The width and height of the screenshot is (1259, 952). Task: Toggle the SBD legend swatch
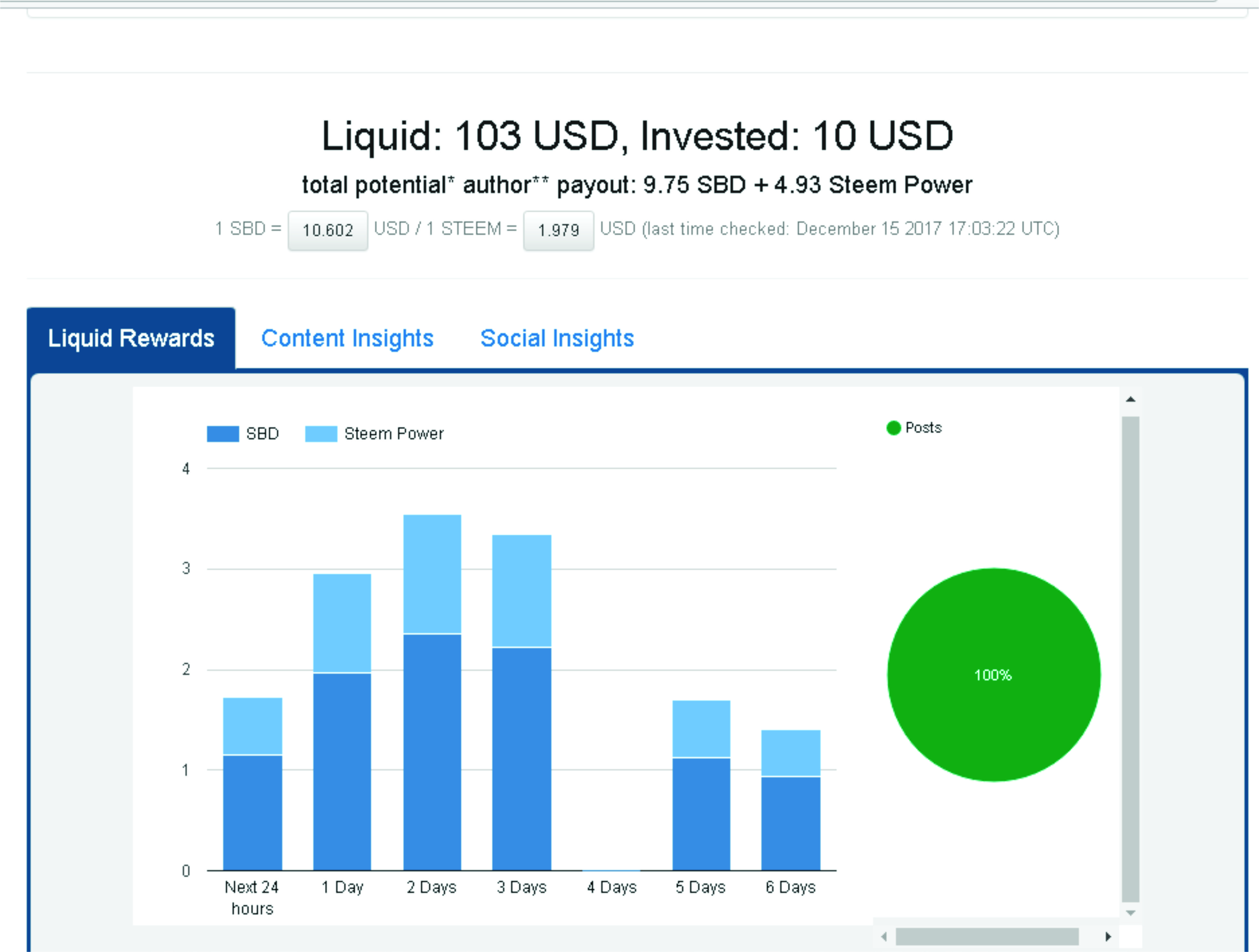tap(223, 434)
